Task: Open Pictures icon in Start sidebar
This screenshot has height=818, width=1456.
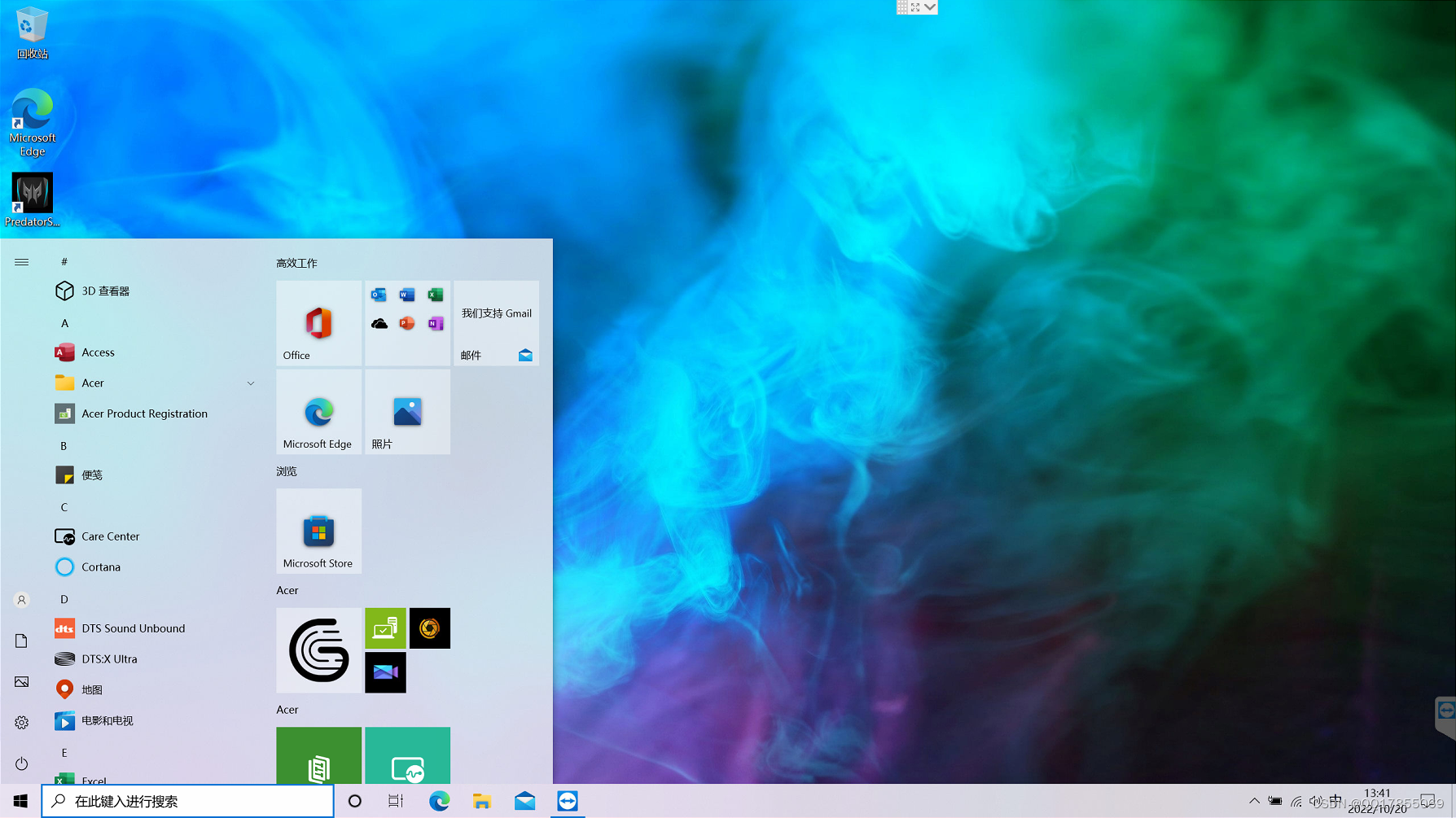Action: [x=22, y=681]
